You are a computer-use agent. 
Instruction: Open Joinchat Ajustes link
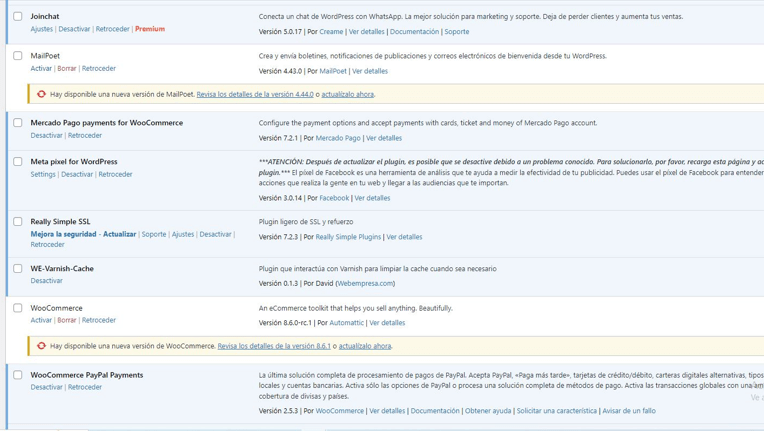point(41,29)
